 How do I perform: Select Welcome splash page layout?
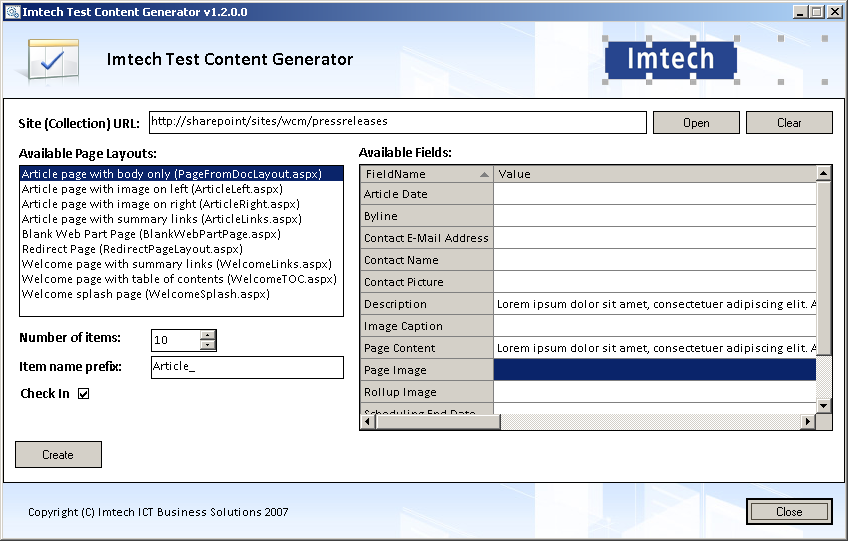coord(145,294)
